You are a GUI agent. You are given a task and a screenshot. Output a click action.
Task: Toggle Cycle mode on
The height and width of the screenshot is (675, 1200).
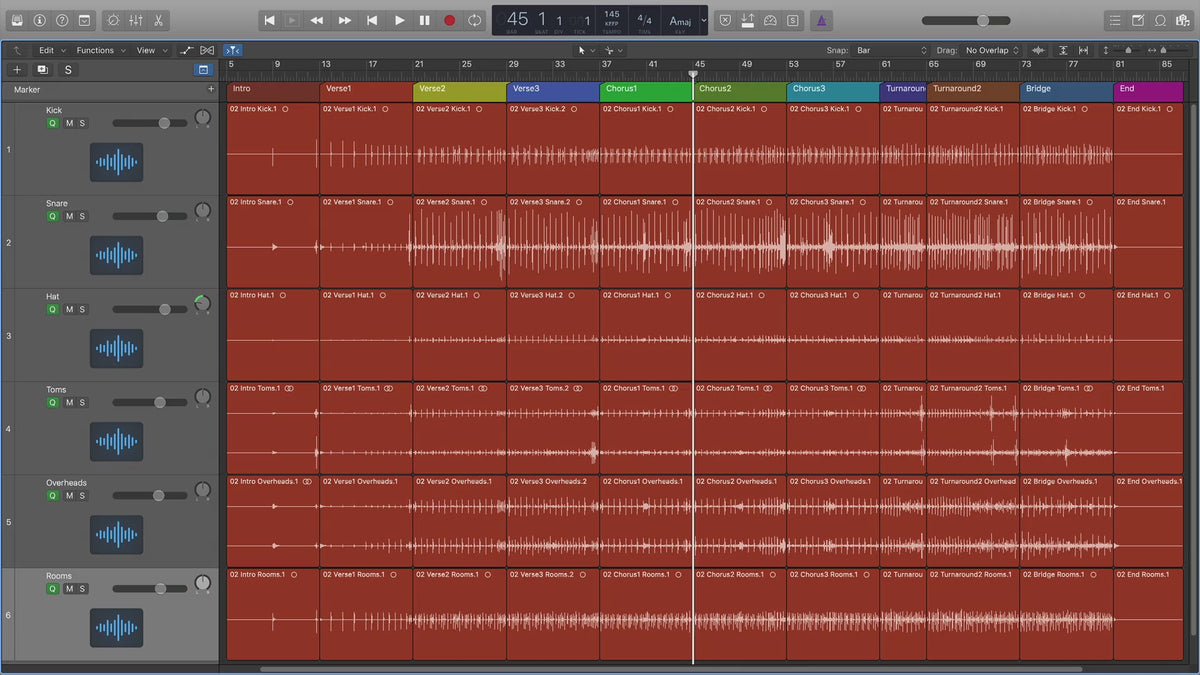(x=474, y=20)
